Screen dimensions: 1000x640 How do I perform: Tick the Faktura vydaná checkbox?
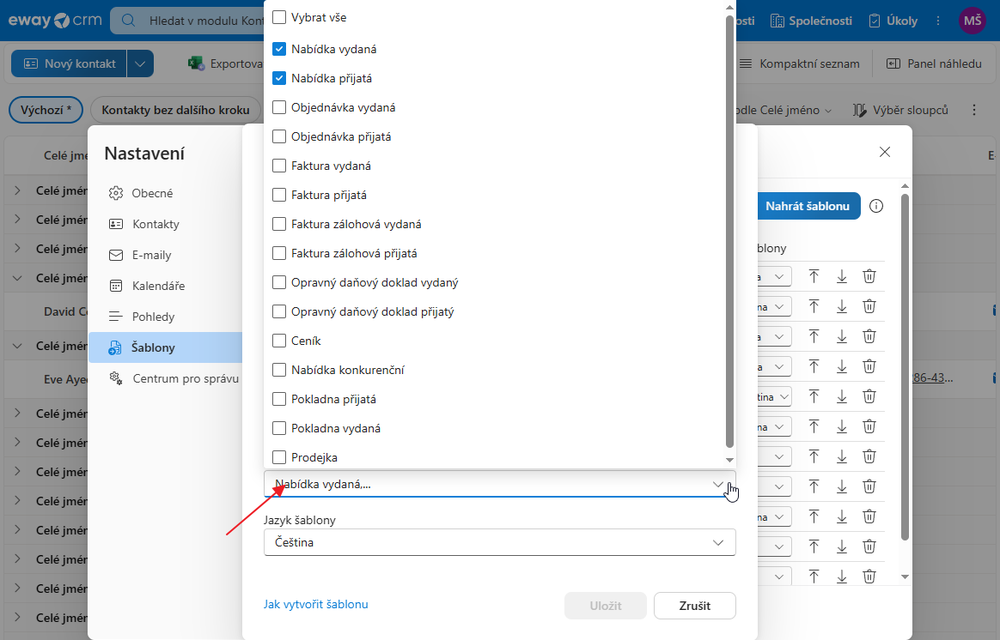click(279, 166)
